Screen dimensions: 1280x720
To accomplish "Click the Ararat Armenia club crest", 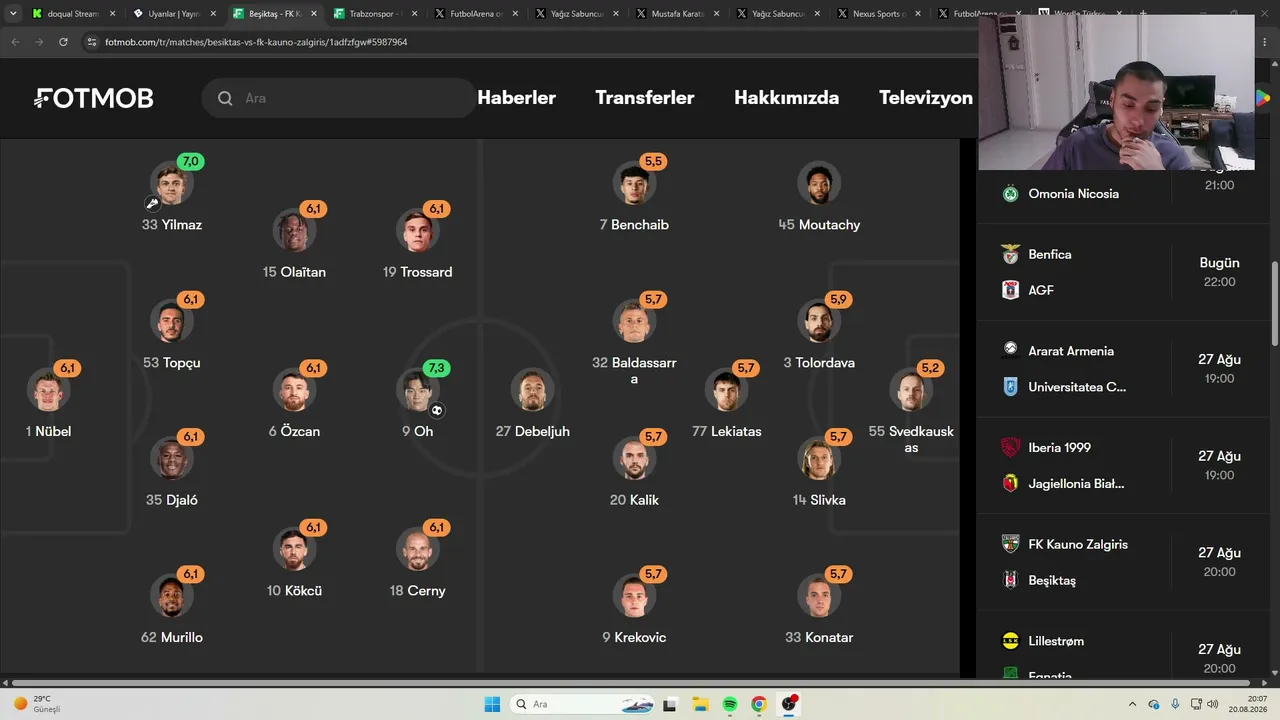I will [1010, 351].
